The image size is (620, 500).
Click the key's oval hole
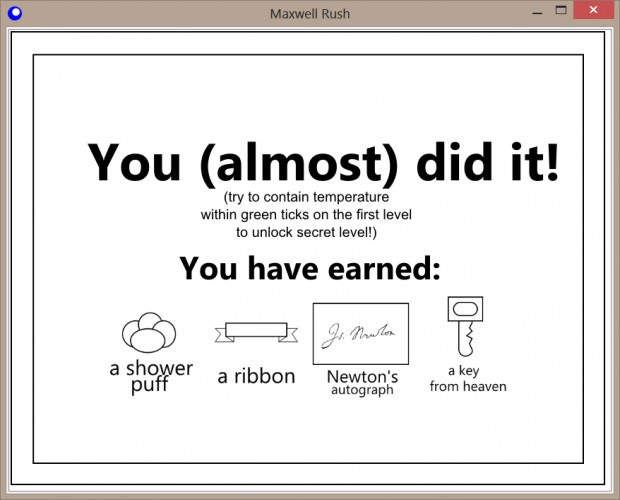(x=465, y=309)
